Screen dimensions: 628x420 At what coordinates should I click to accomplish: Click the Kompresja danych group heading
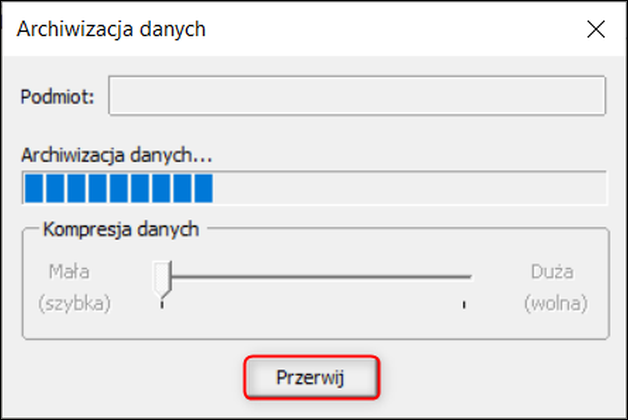point(121,228)
